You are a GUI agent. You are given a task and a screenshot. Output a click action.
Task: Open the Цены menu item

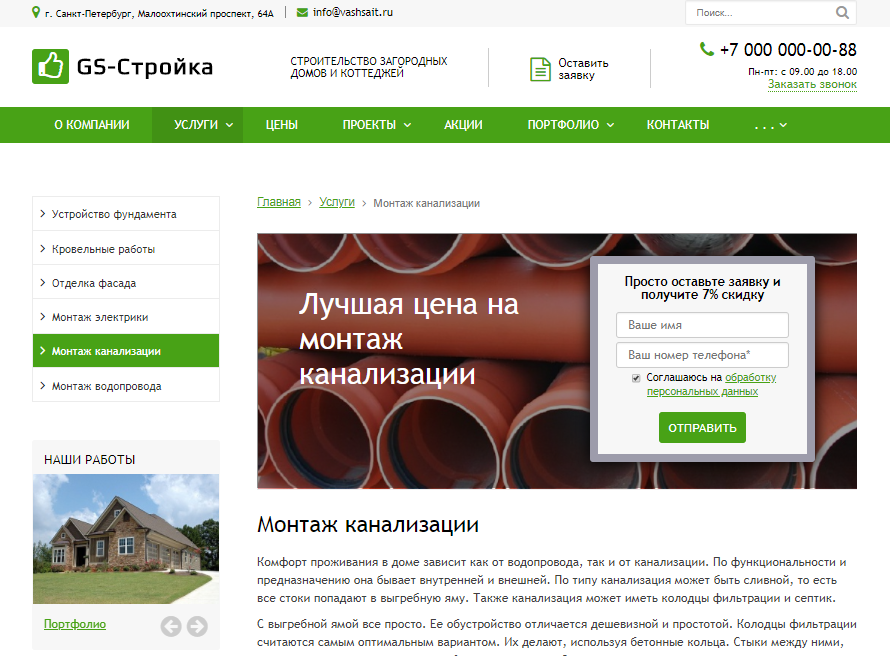click(x=281, y=125)
